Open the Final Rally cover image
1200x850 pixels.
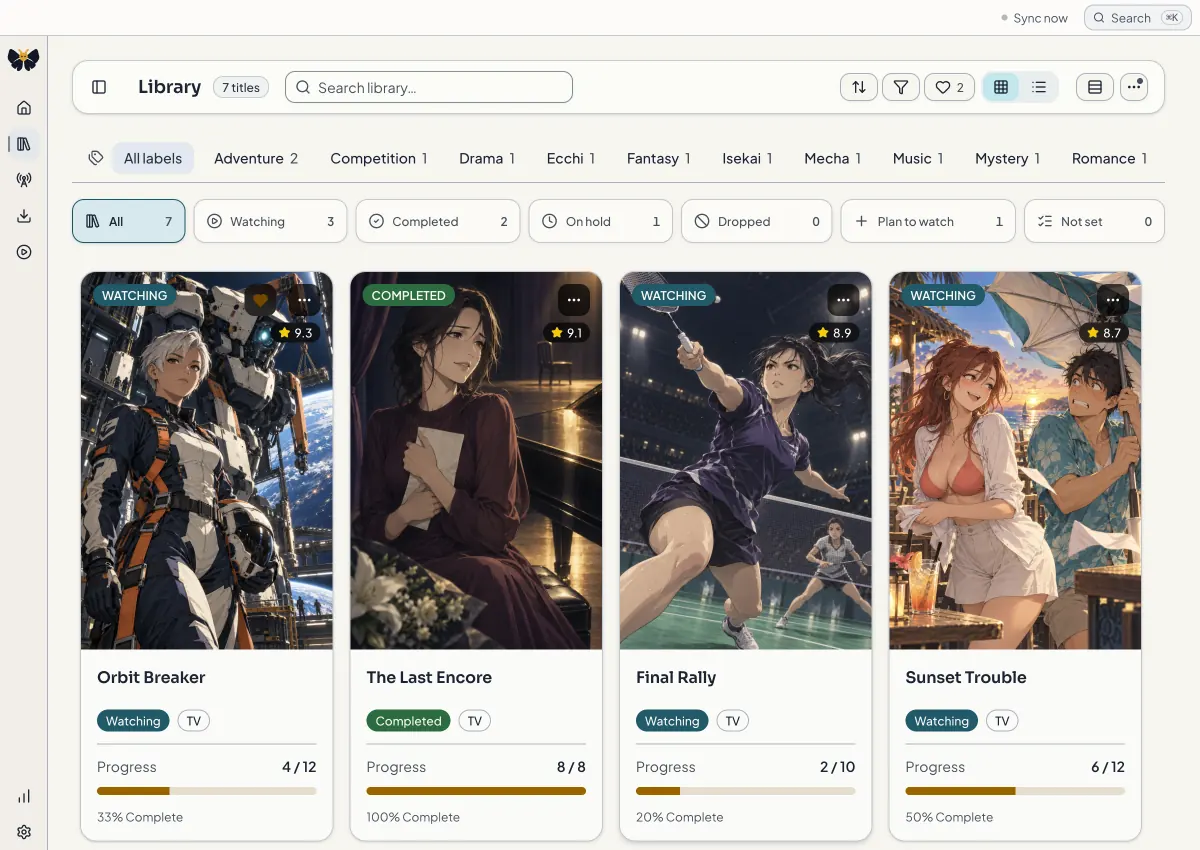746,461
